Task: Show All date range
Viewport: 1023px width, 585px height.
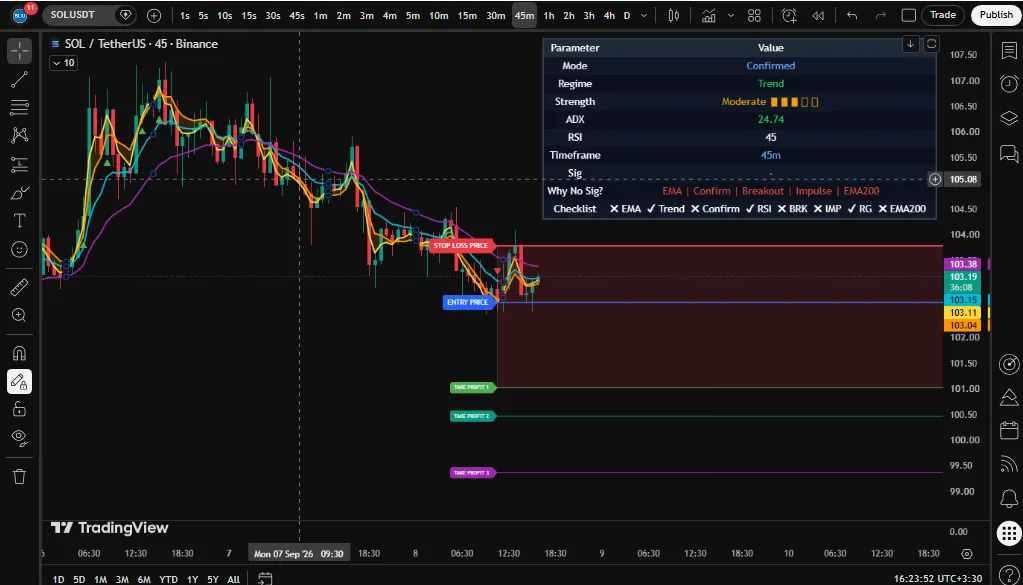Action: click(x=234, y=579)
